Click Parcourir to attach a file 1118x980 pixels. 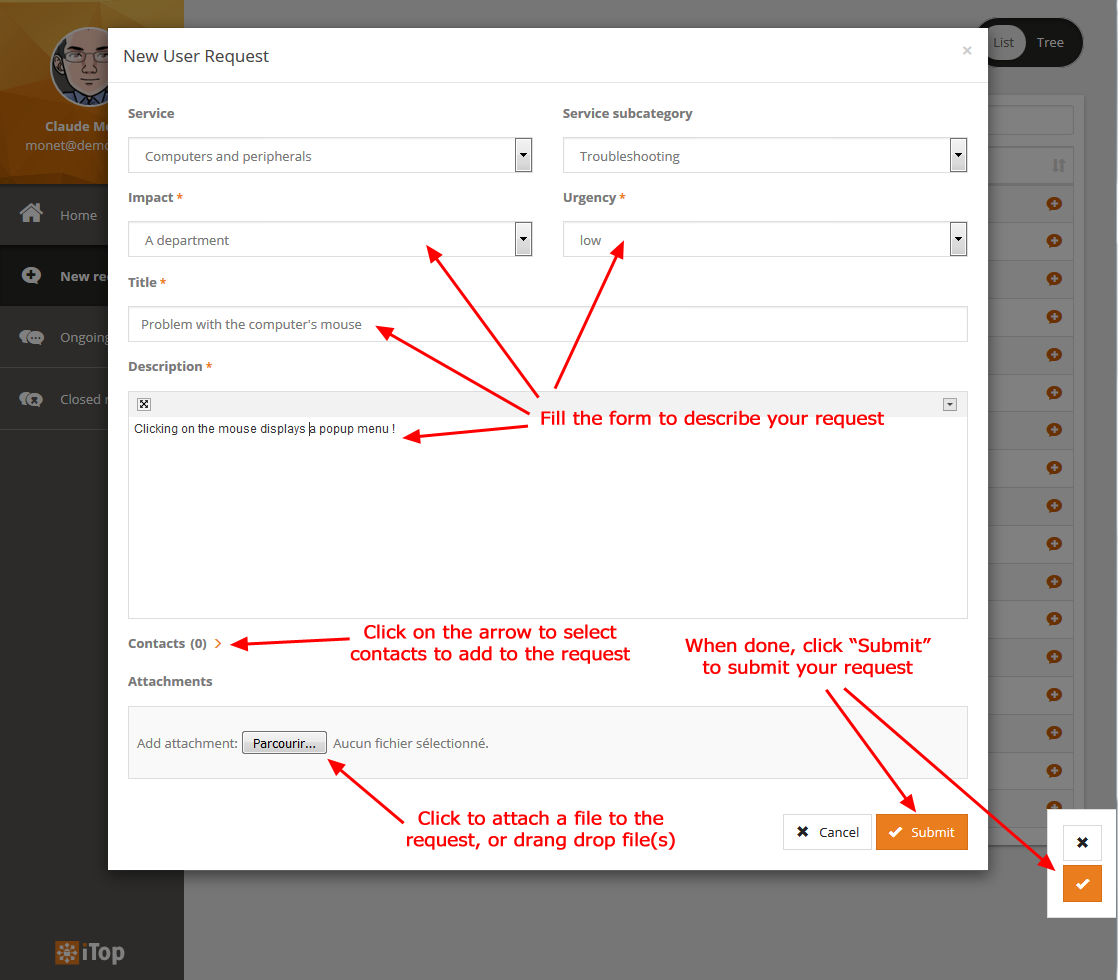(284, 742)
